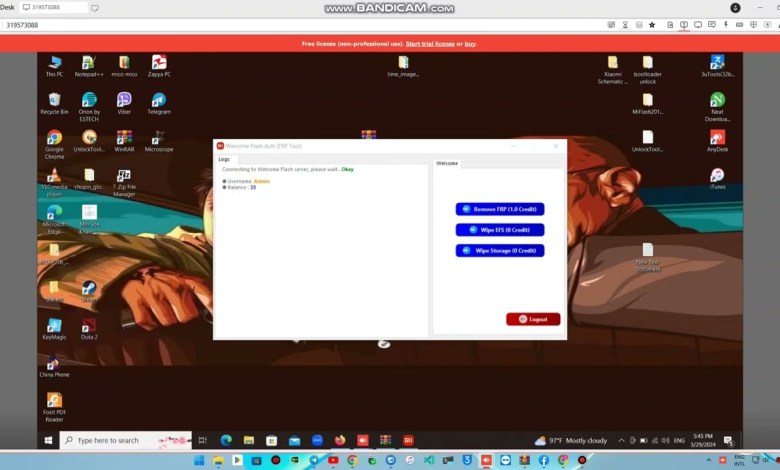Screen dimensions: 780x470
Task: Open the Mi app icon in remote taskbar
Action: (408, 440)
